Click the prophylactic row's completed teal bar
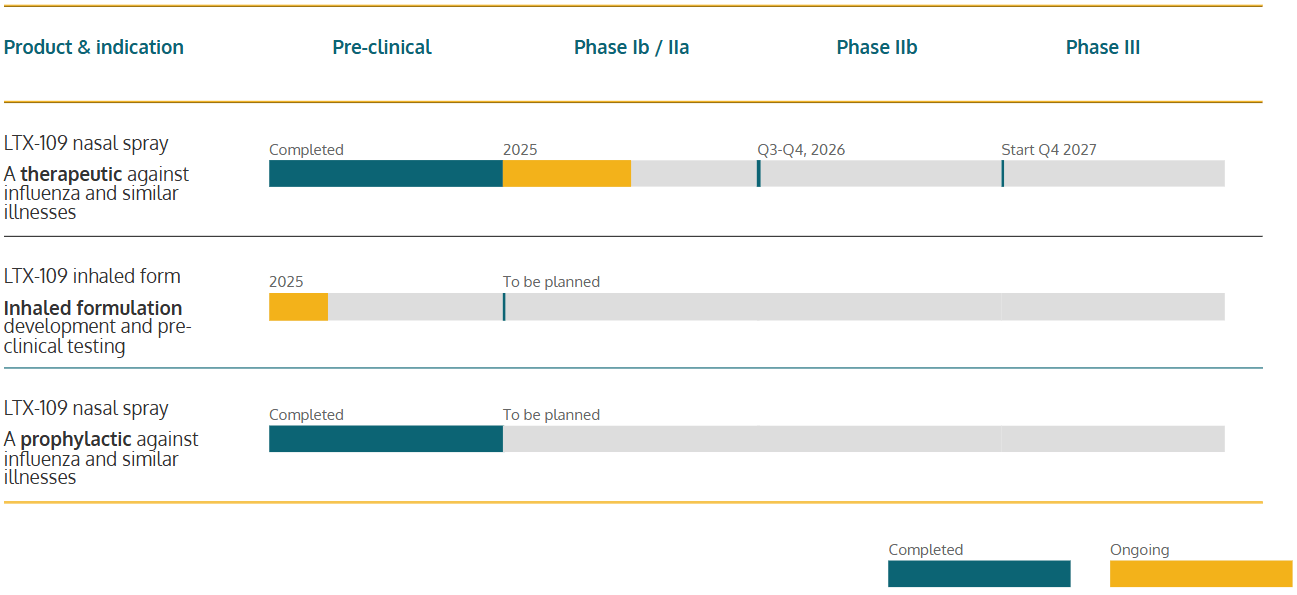Image resolution: width=1297 pixels, height=595 pixels. [x=385, y=439]
